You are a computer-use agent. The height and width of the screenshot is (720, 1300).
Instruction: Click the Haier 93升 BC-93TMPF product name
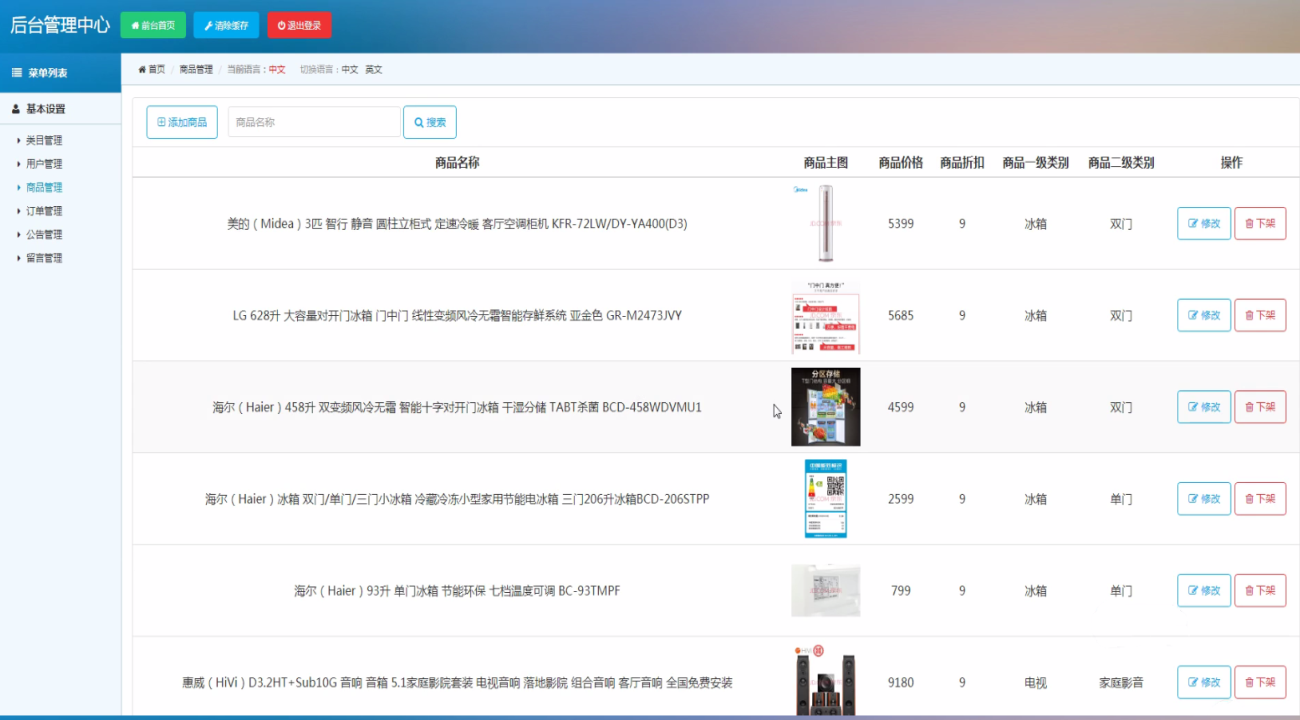[457, 591]
